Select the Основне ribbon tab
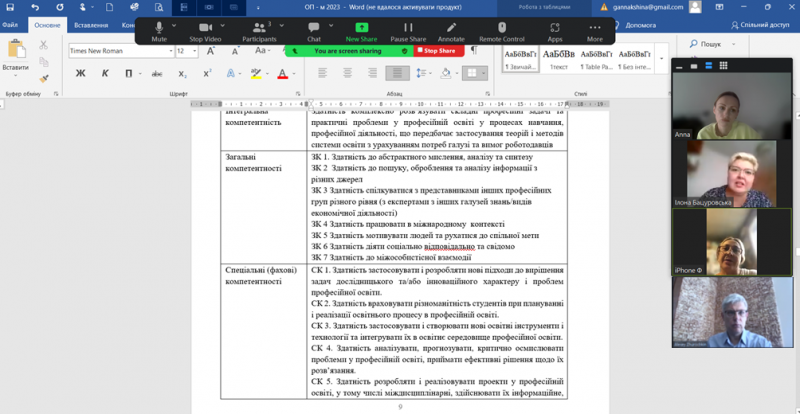The image size is (800, 414). (47, 25)
